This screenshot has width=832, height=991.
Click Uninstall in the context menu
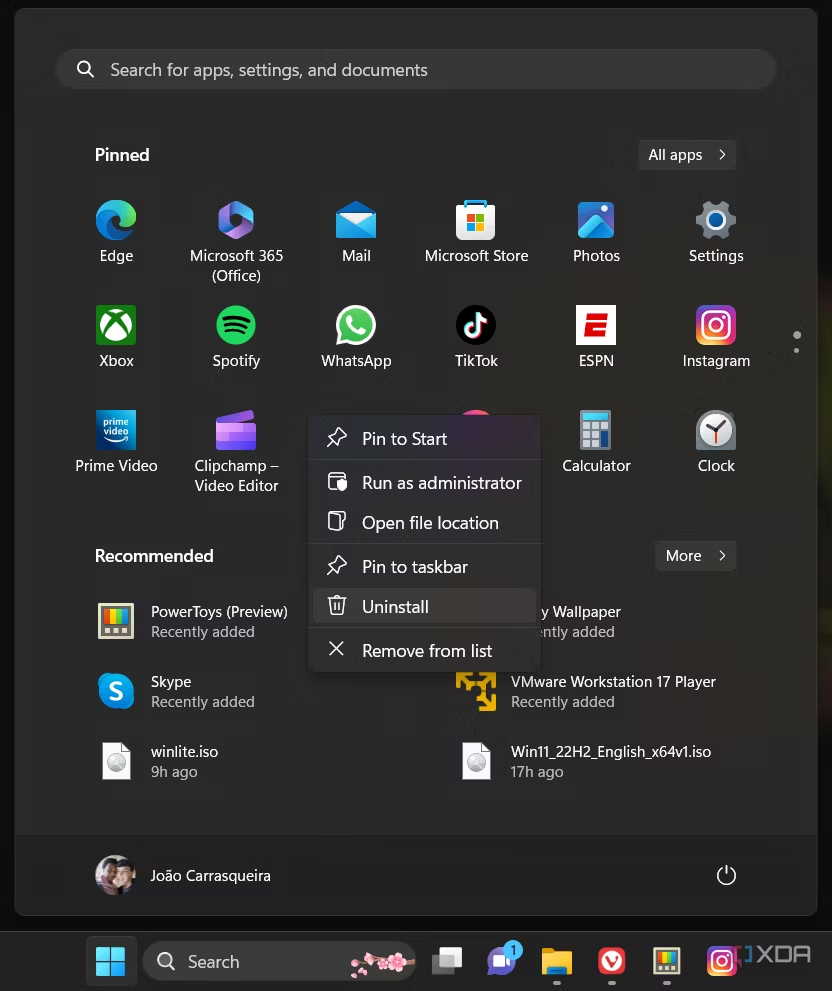pos(424,607)
